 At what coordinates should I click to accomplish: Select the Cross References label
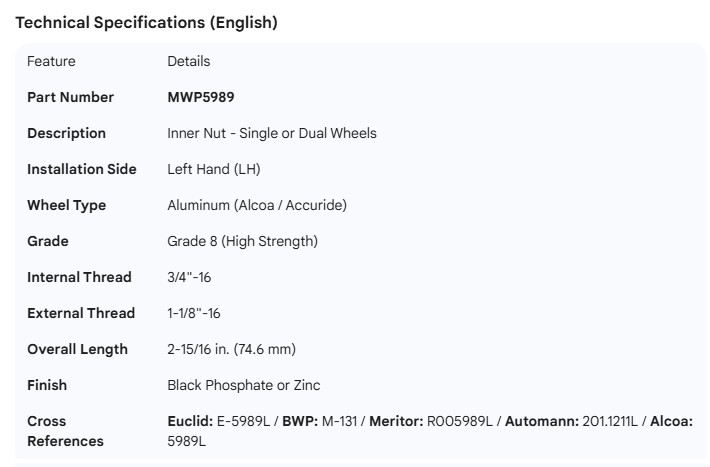66,431
